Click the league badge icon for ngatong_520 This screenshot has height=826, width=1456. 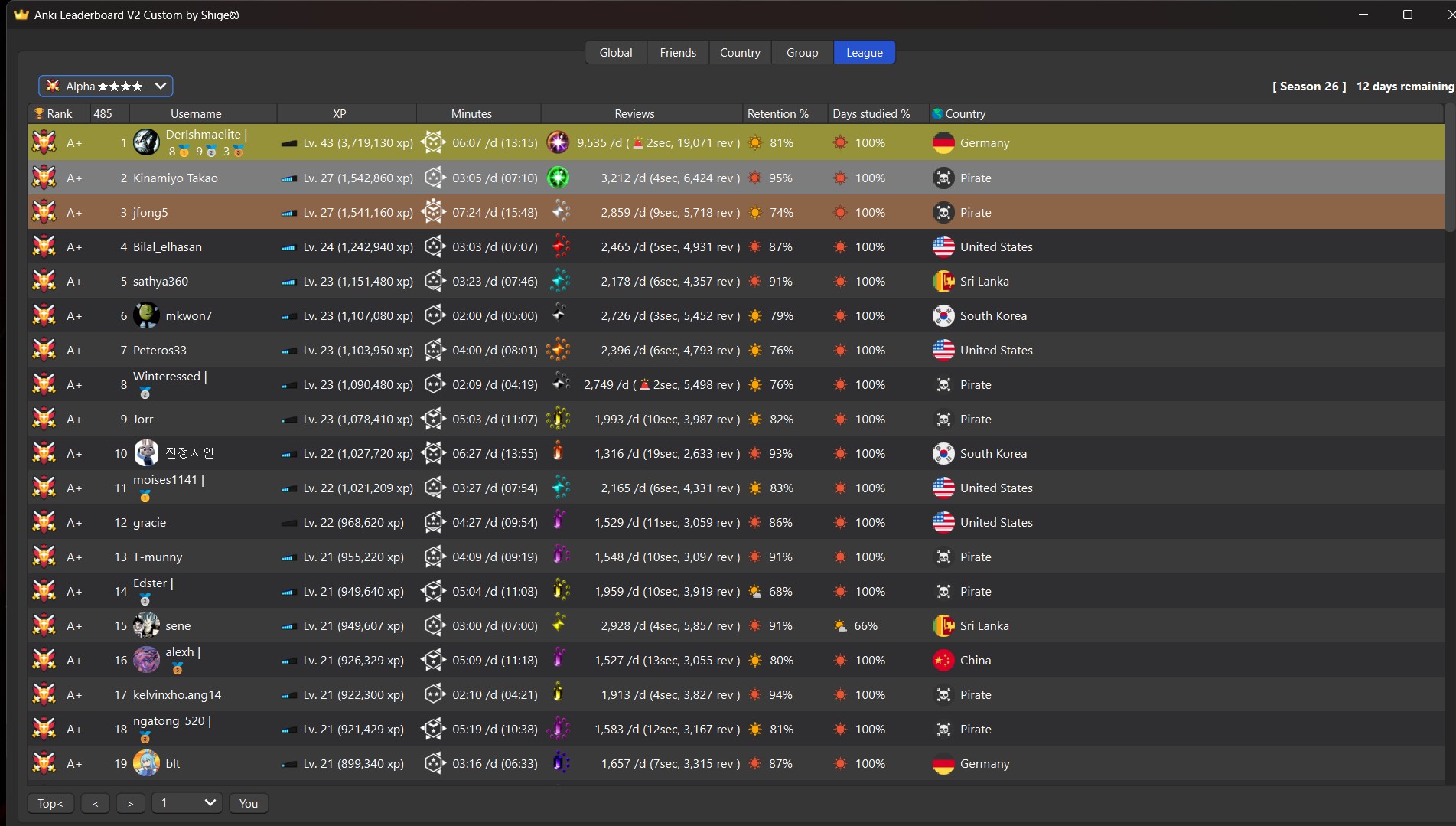pyautogui.click(x=44, y=729)
